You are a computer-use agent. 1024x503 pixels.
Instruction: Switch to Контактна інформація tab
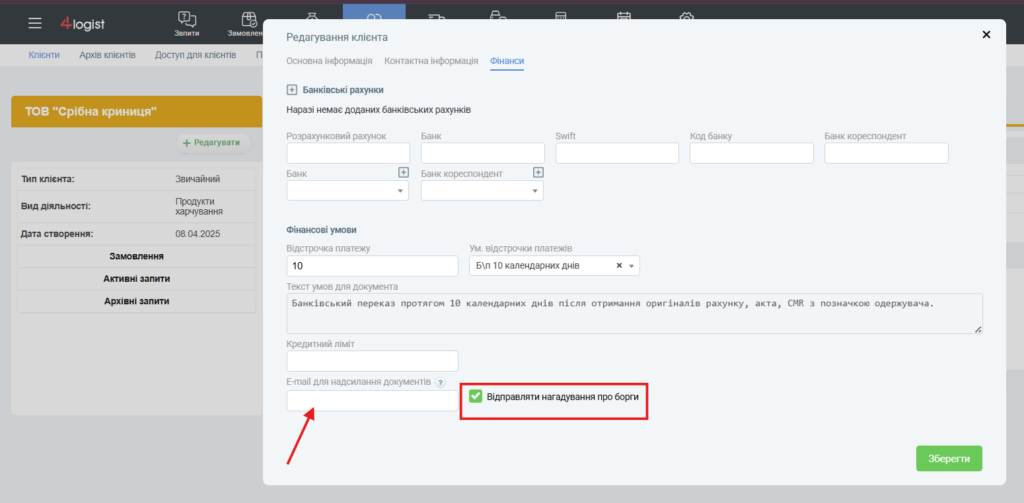click(x=431, y=61)
